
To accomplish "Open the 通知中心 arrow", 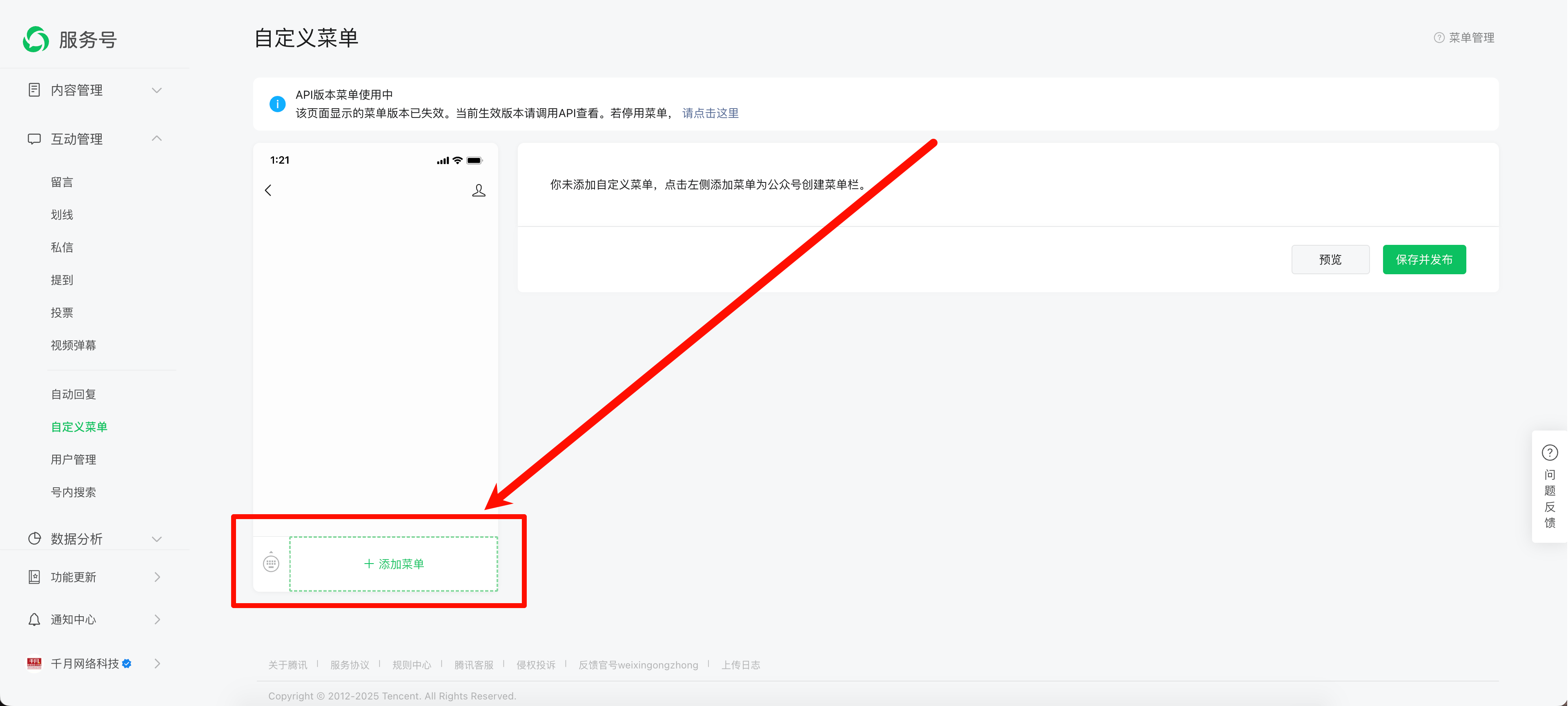I will pyautogui.click(x=157, y=619).
